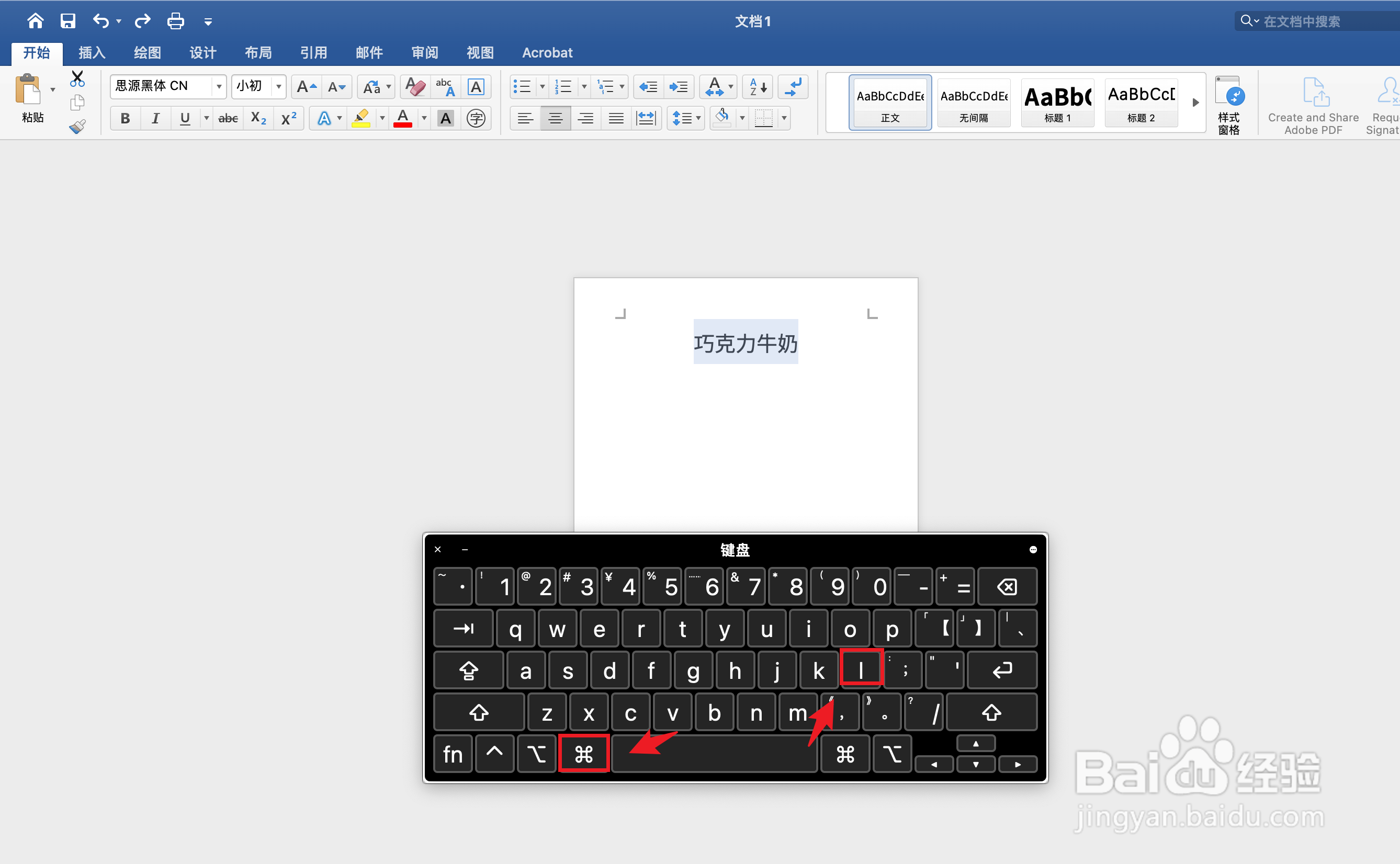
Task: Click the Home icon in title bar
Action: [x=36, y=21]
